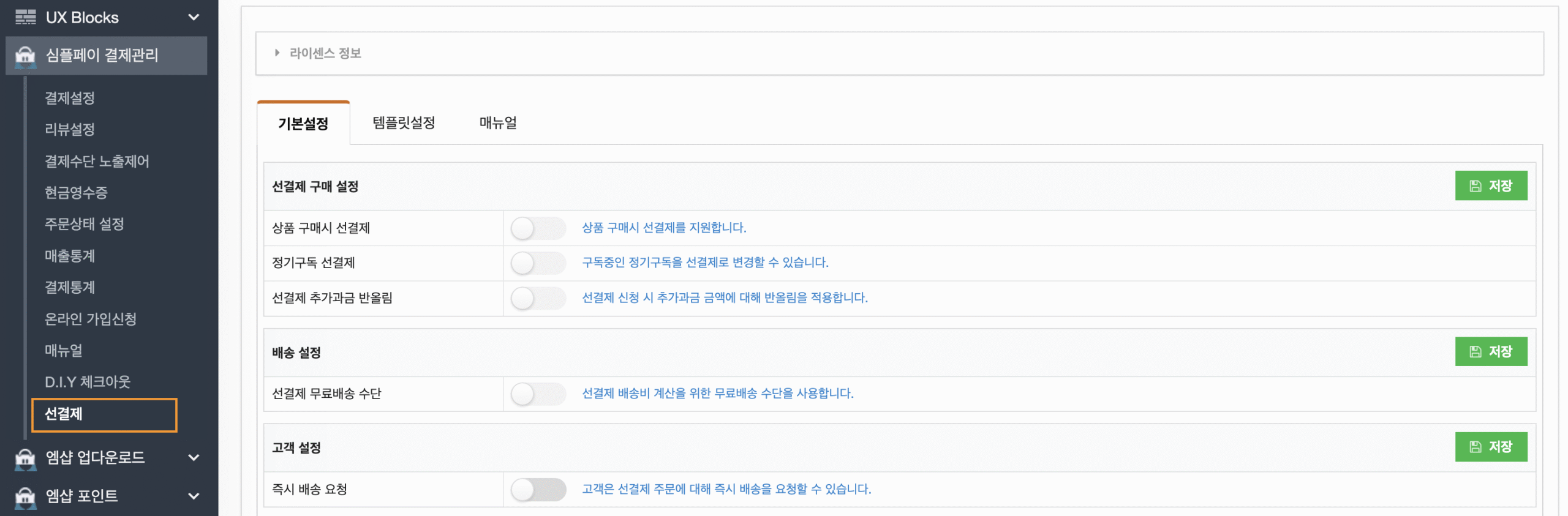Go to D.I.Y 체크아웃 menu item
This screenshot has height=516, width=1568.
[88, 382]
